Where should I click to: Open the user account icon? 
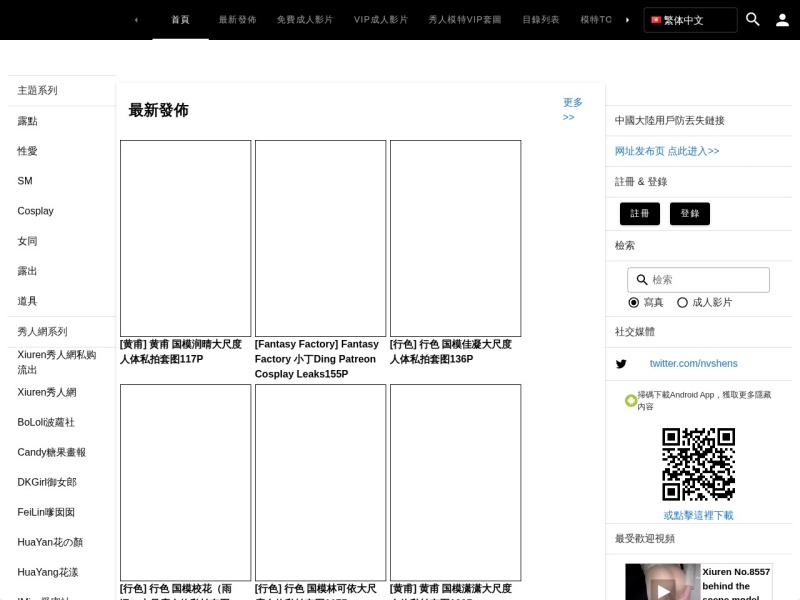[782, 20]
